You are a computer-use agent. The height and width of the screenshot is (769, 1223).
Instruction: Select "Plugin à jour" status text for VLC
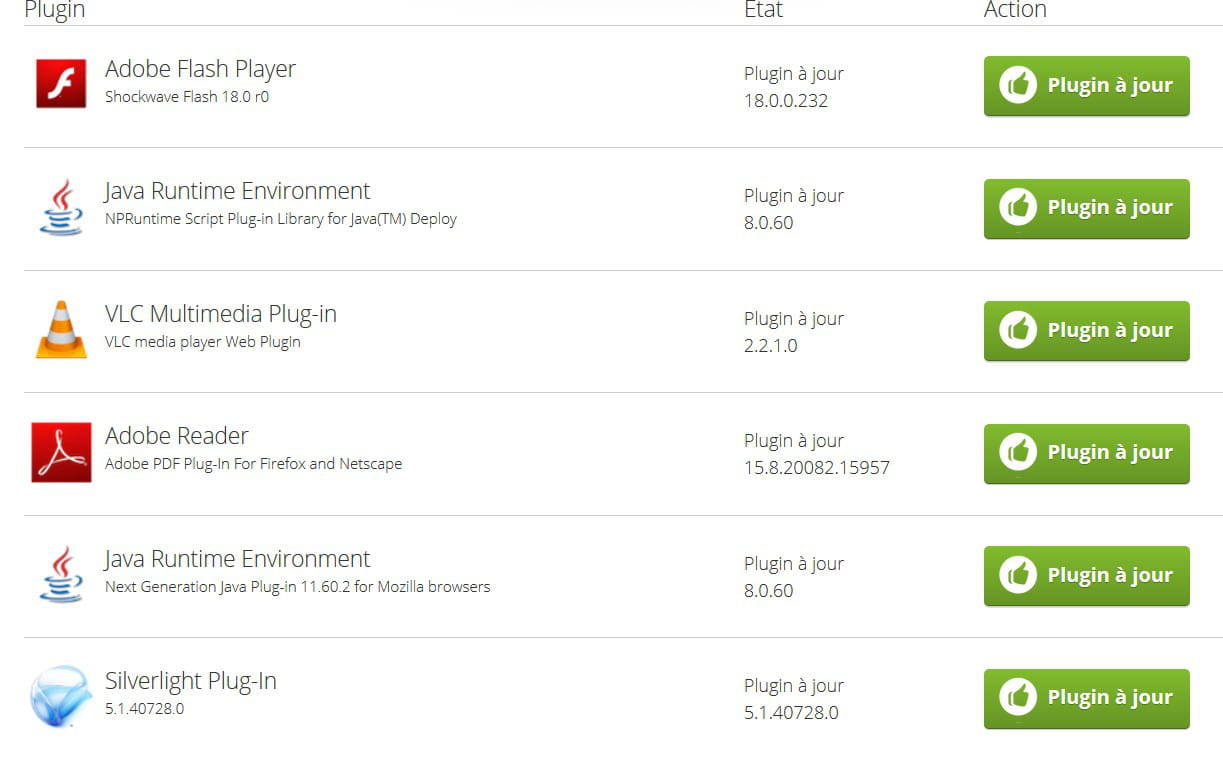tap(794, 319)
